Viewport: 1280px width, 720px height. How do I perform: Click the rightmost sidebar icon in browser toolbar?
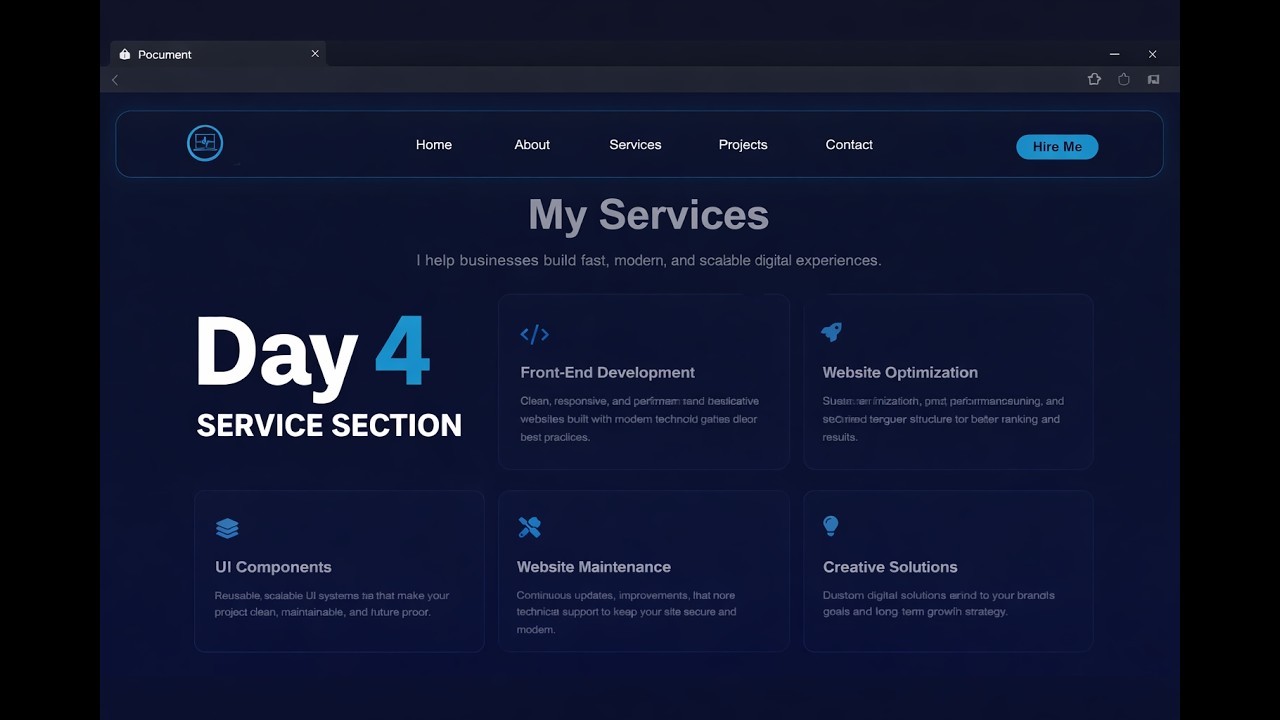click(1153, 79)
